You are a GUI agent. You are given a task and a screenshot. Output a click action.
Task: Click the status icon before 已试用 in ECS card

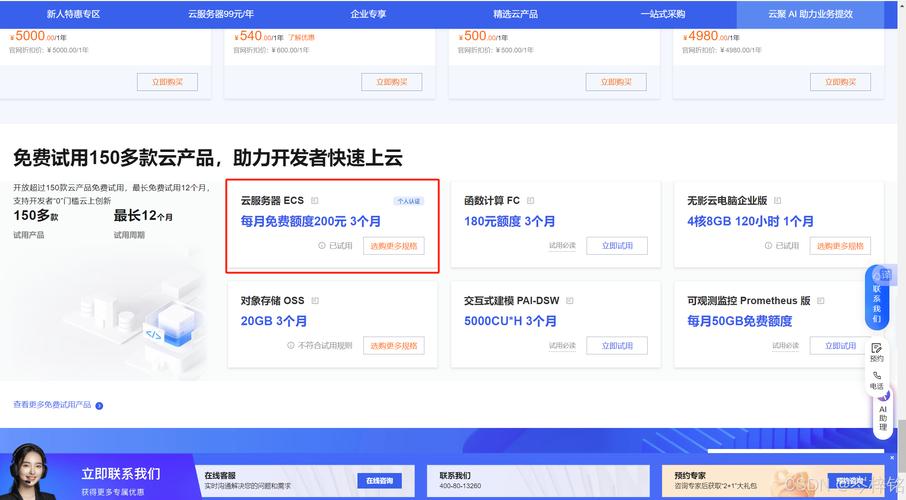[322, 246]
